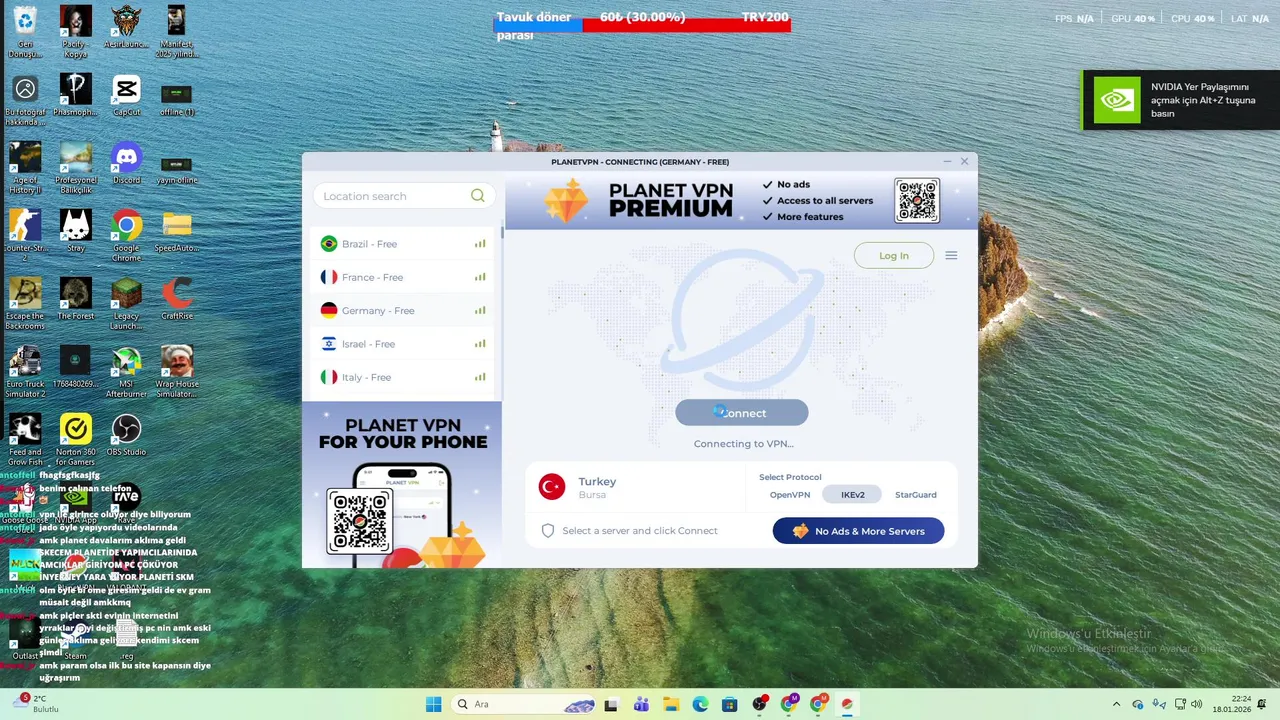This screenshot has height=720, width=1280.
Task: Open CraftRise desktop shortcut
Action: click(x=177, y=299)
